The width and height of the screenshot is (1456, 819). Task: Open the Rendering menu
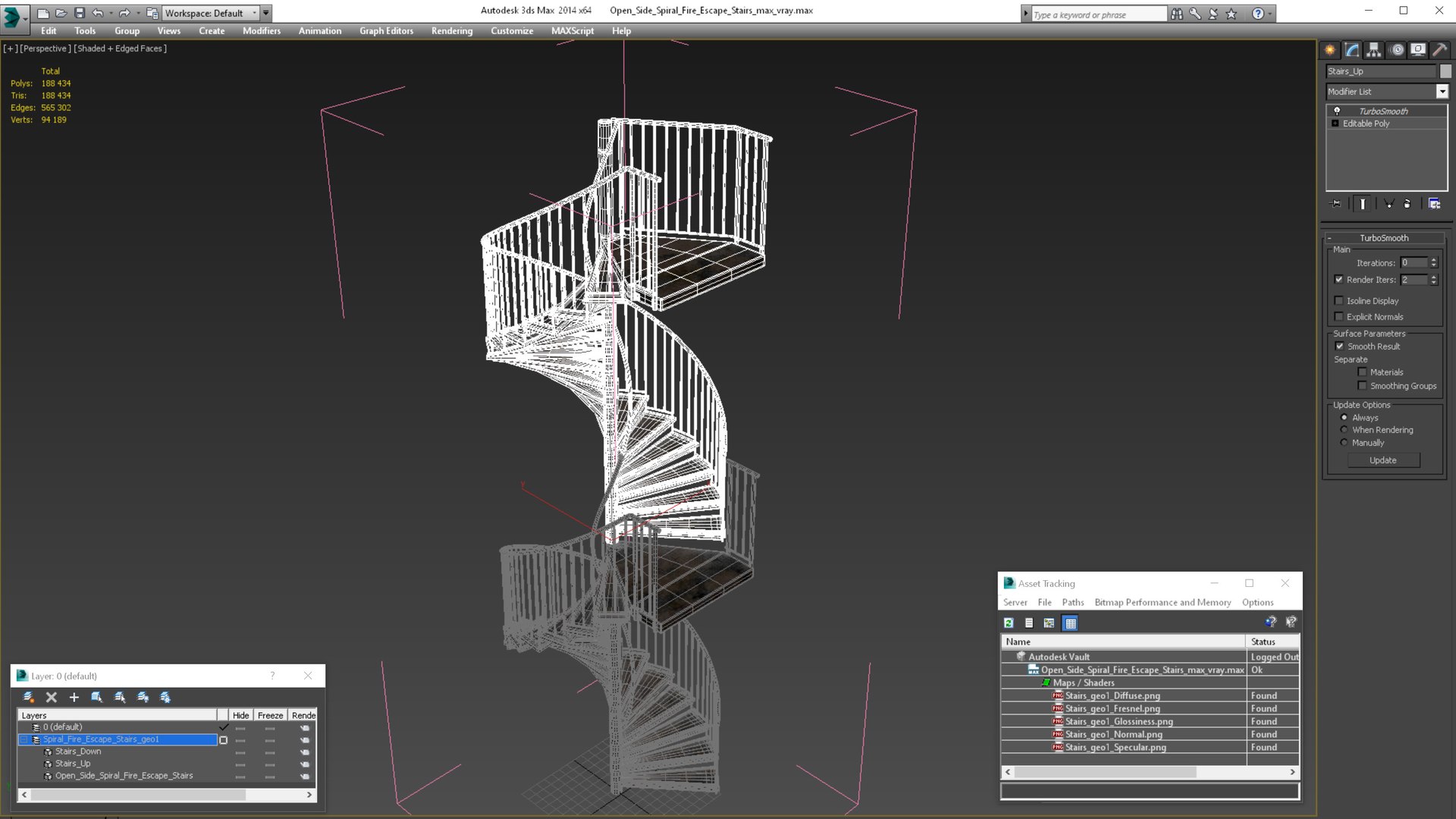coord(452,31)
